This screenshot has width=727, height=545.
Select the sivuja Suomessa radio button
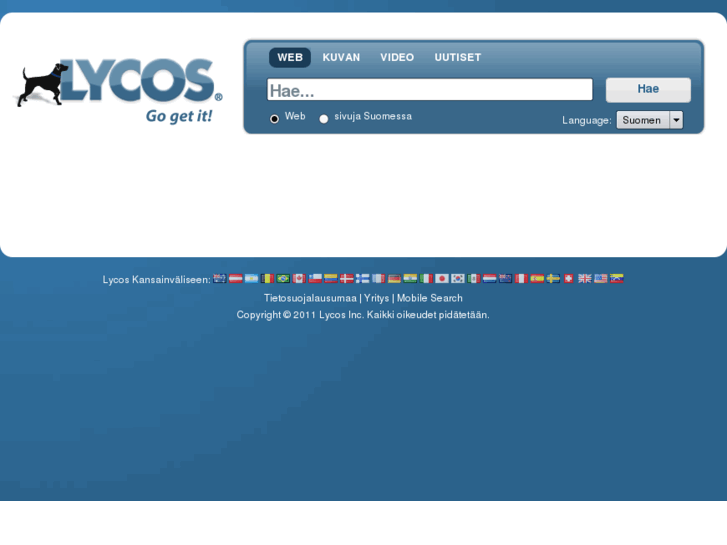(324, 119)
